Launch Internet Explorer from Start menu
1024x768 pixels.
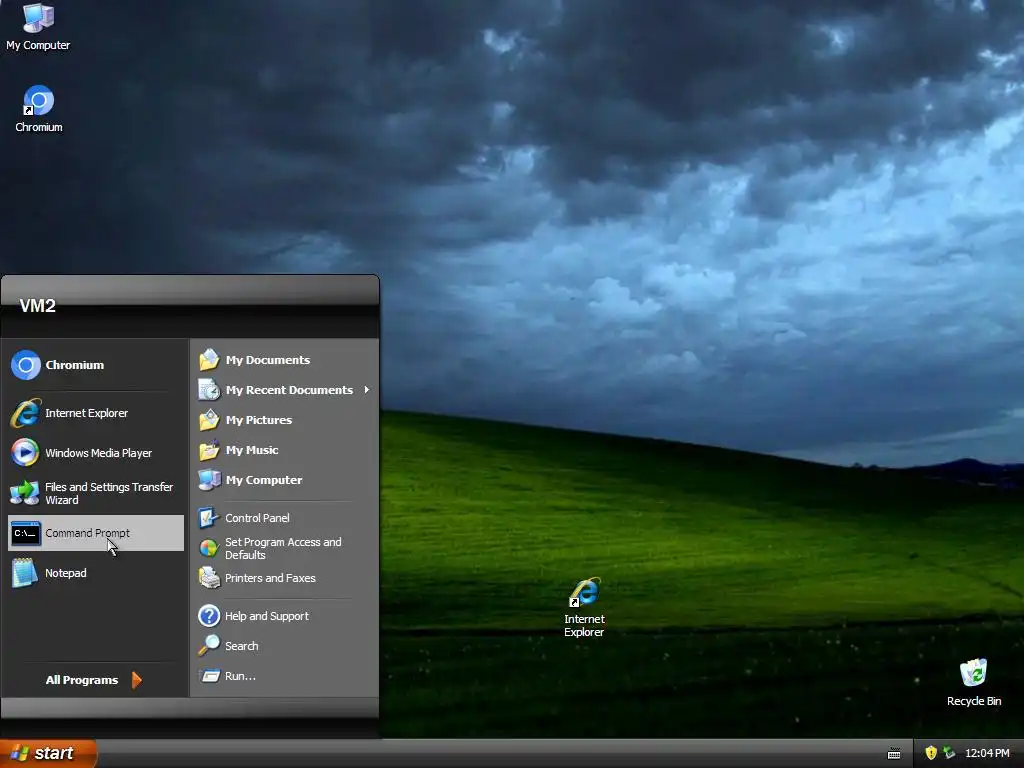pos(95,413)
